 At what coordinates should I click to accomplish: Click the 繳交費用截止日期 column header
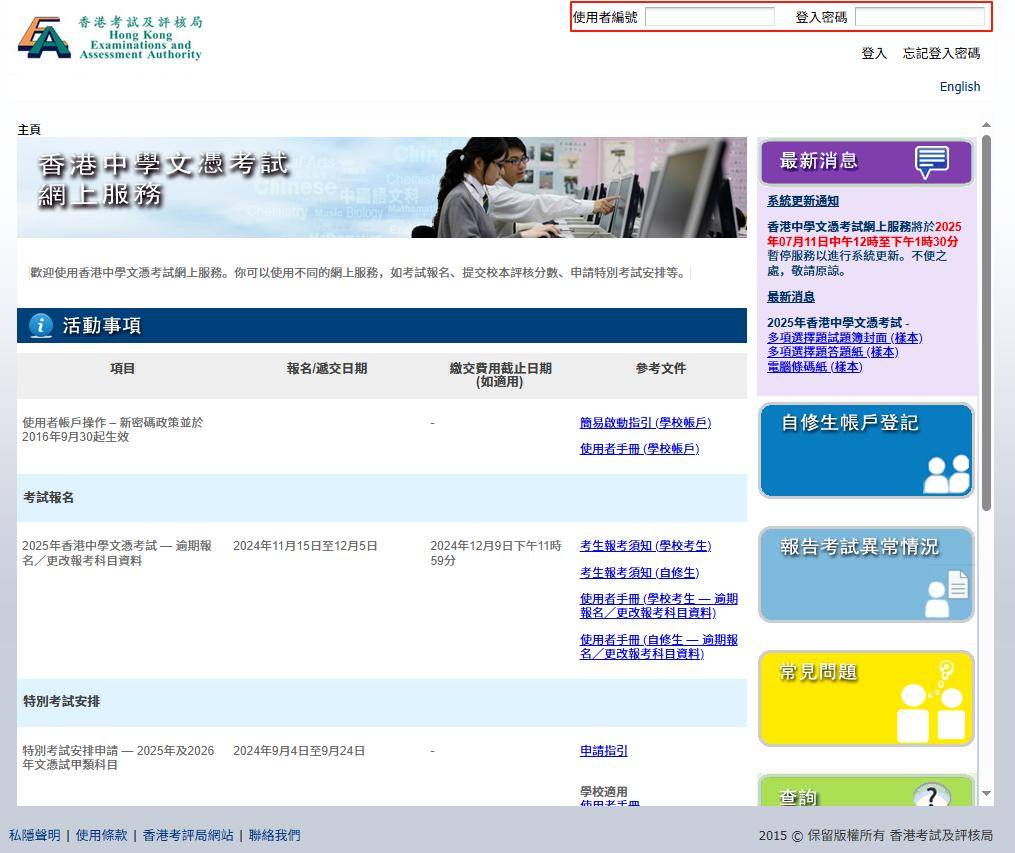500,375
